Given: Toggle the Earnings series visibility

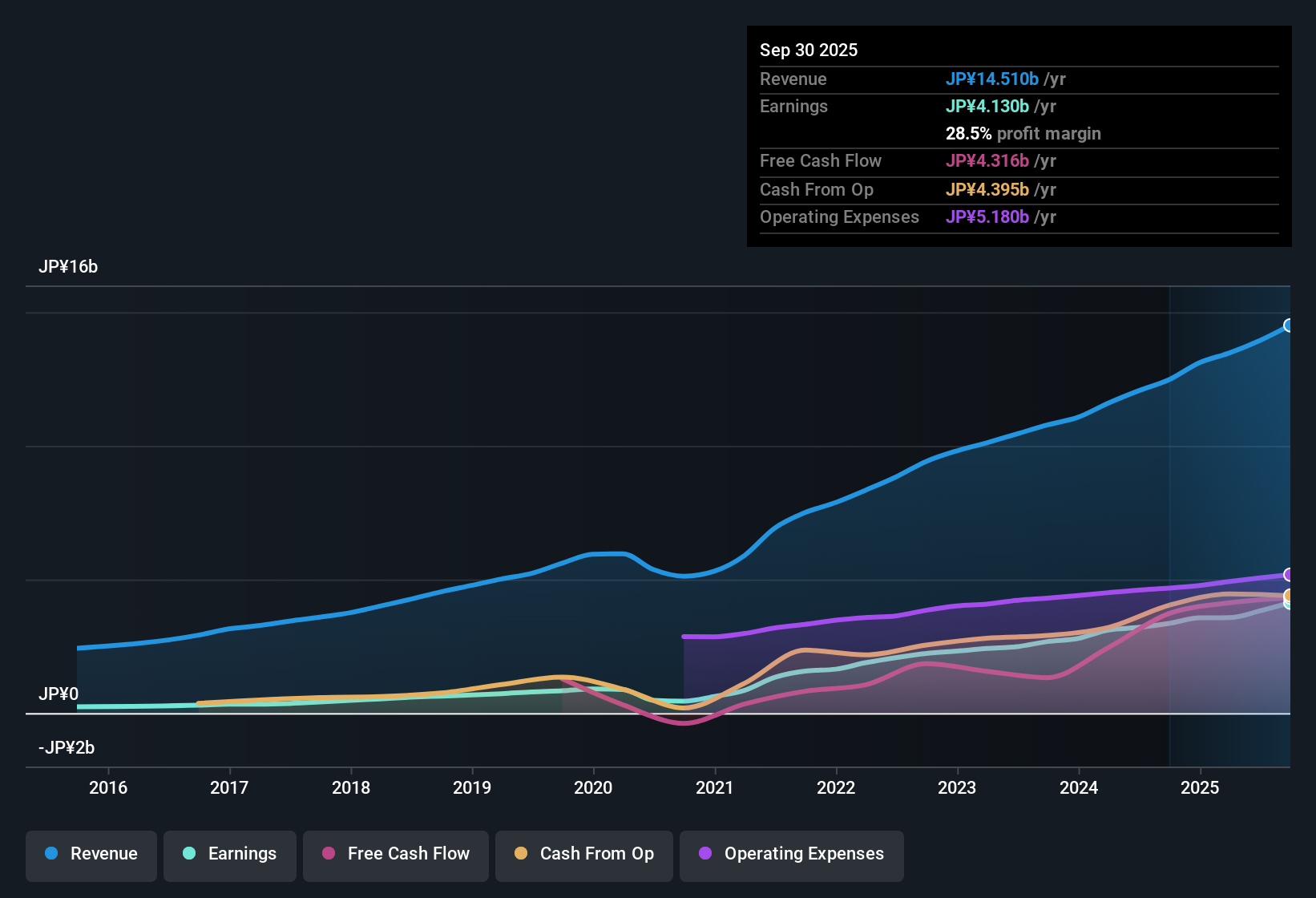Looking at the screenshot, I should pyautogui.click(x=229, y=854).
